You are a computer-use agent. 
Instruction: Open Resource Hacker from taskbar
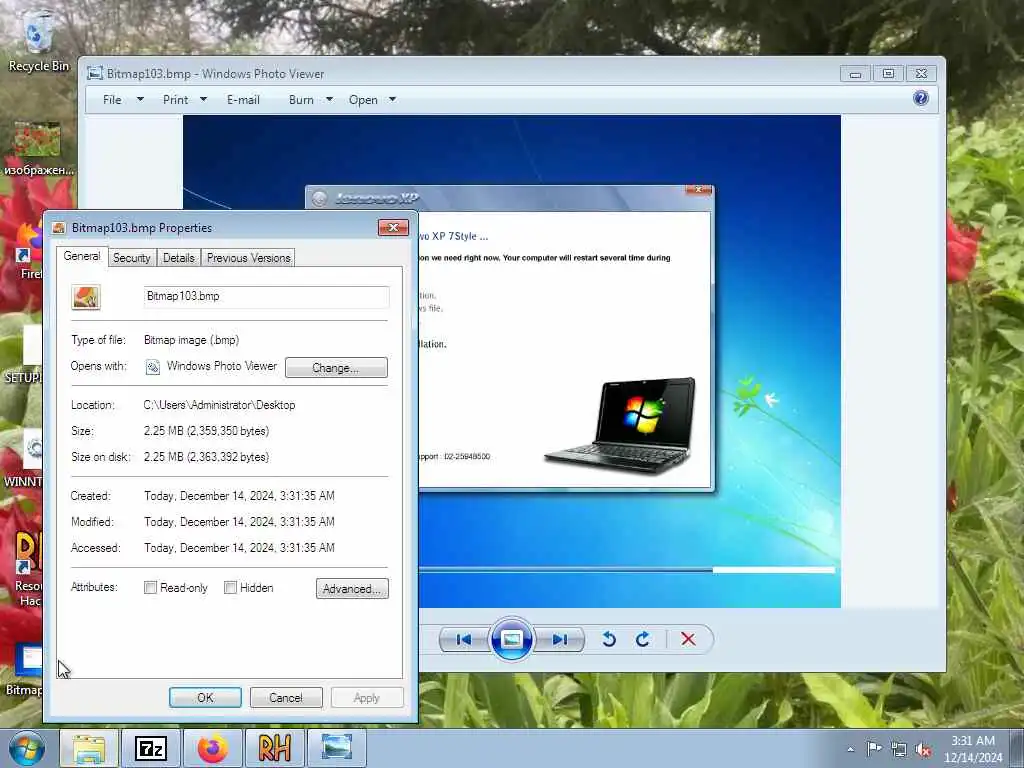[x=274, y=748]
